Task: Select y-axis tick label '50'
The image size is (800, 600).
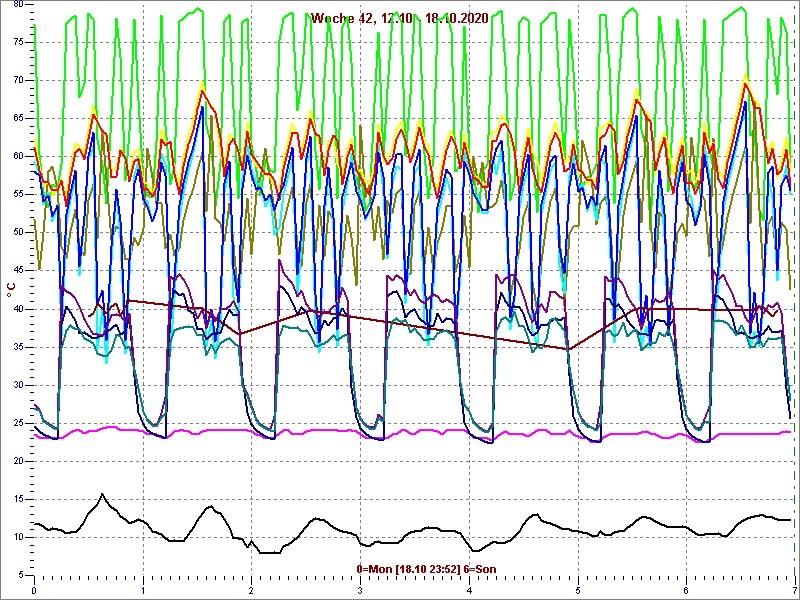Action: (18, 233)
